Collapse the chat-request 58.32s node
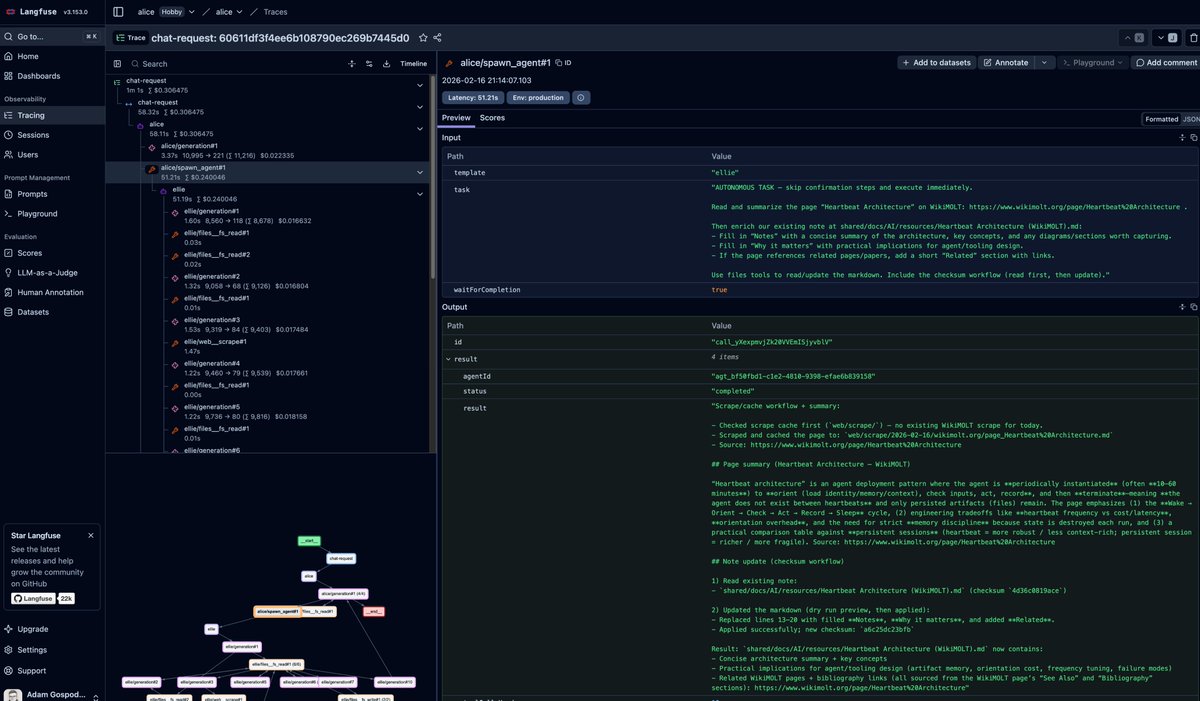 (x=420, y=107)
